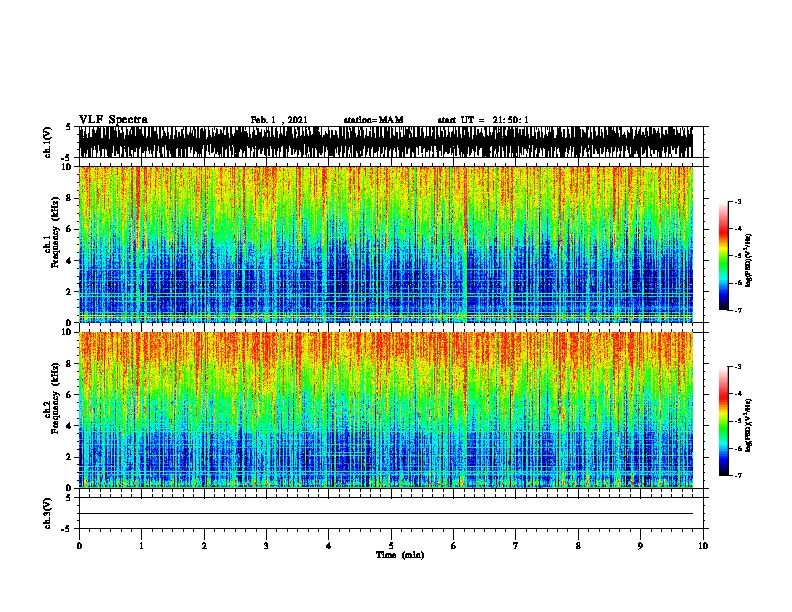The width and height of the screenshot is (792, 612).
Task: Click time axis tick label "10"
Action: coord(703,546)
